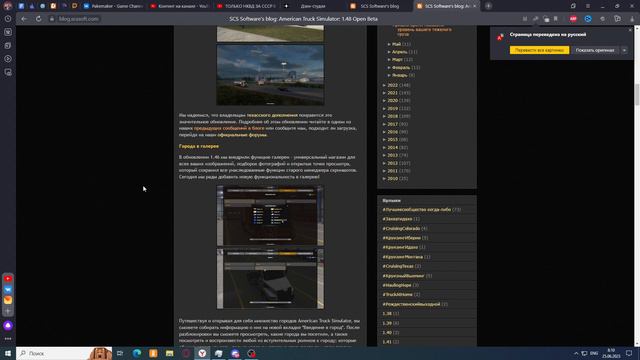Click the ENG language indicator

pos(594,353)
